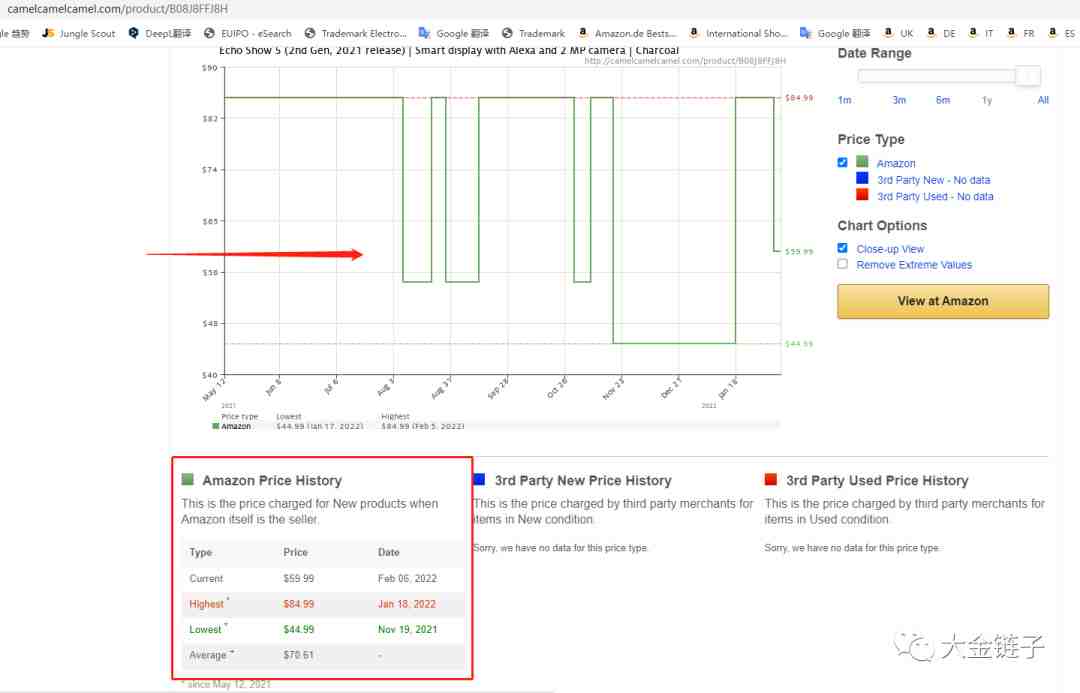This screenshot has height=693, width=1080.
Task: Open the Amazon UK bookmark
Action: [x=898, y=33]
